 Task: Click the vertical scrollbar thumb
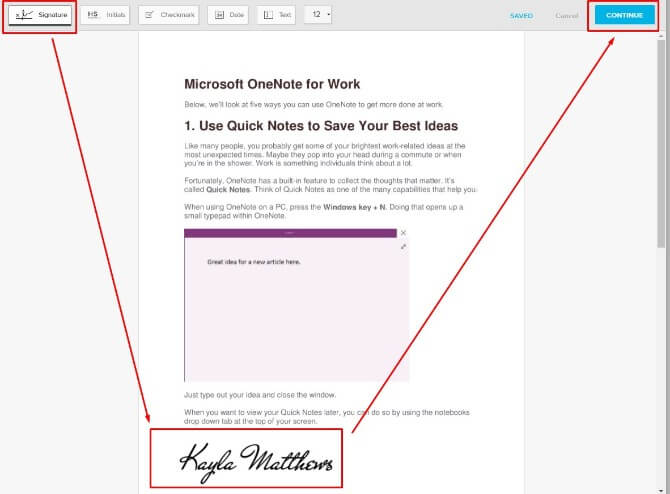[x=661, y=143]
